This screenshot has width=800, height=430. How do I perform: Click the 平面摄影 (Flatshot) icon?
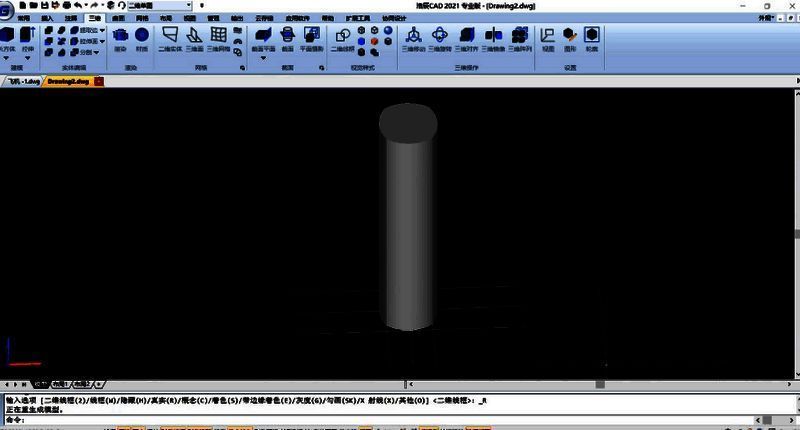(x=311, y=39)
